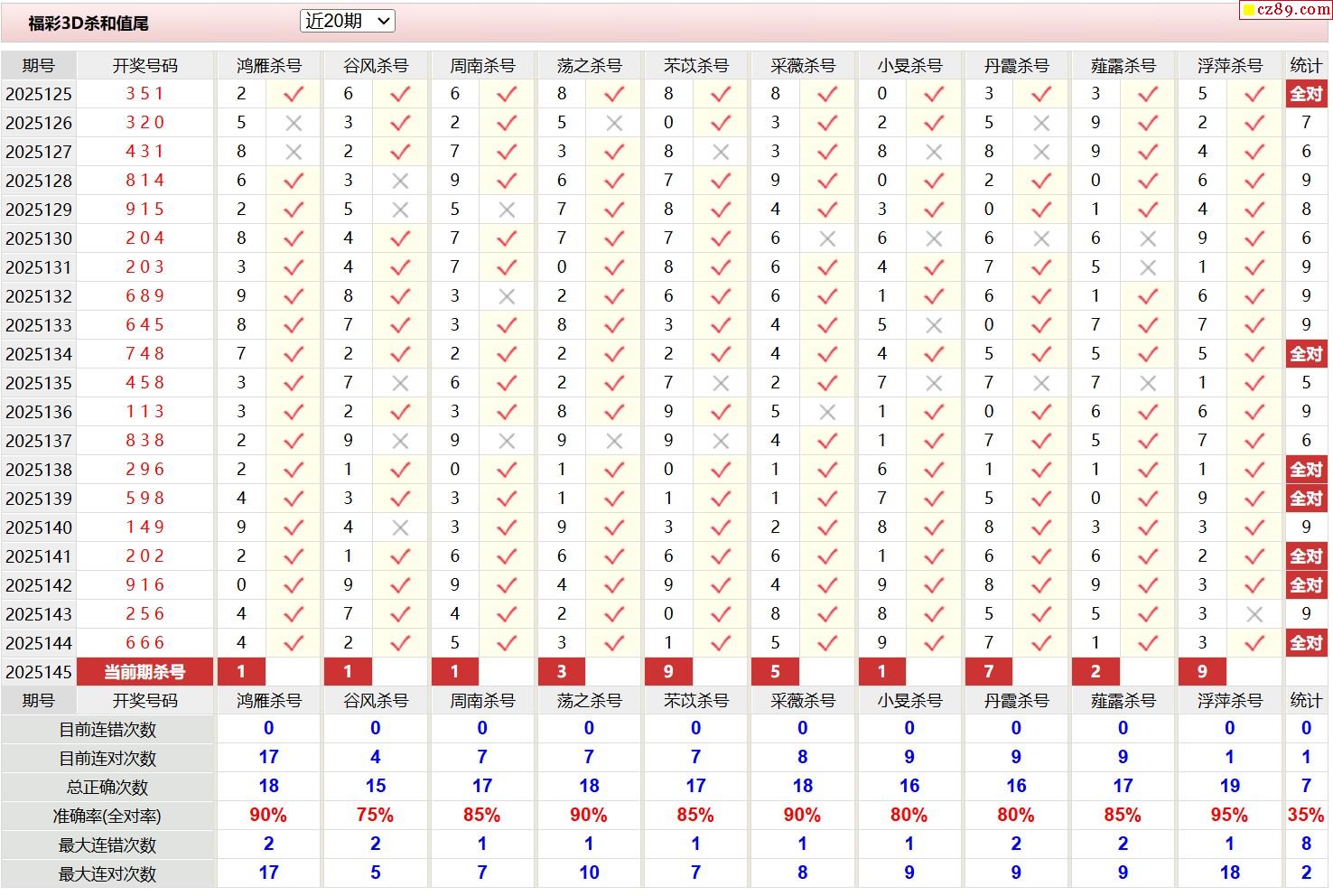Click 周南 wrong-mark X in row 2025132
Viewport: 1333px width, 896px height.
pos(507,296)
